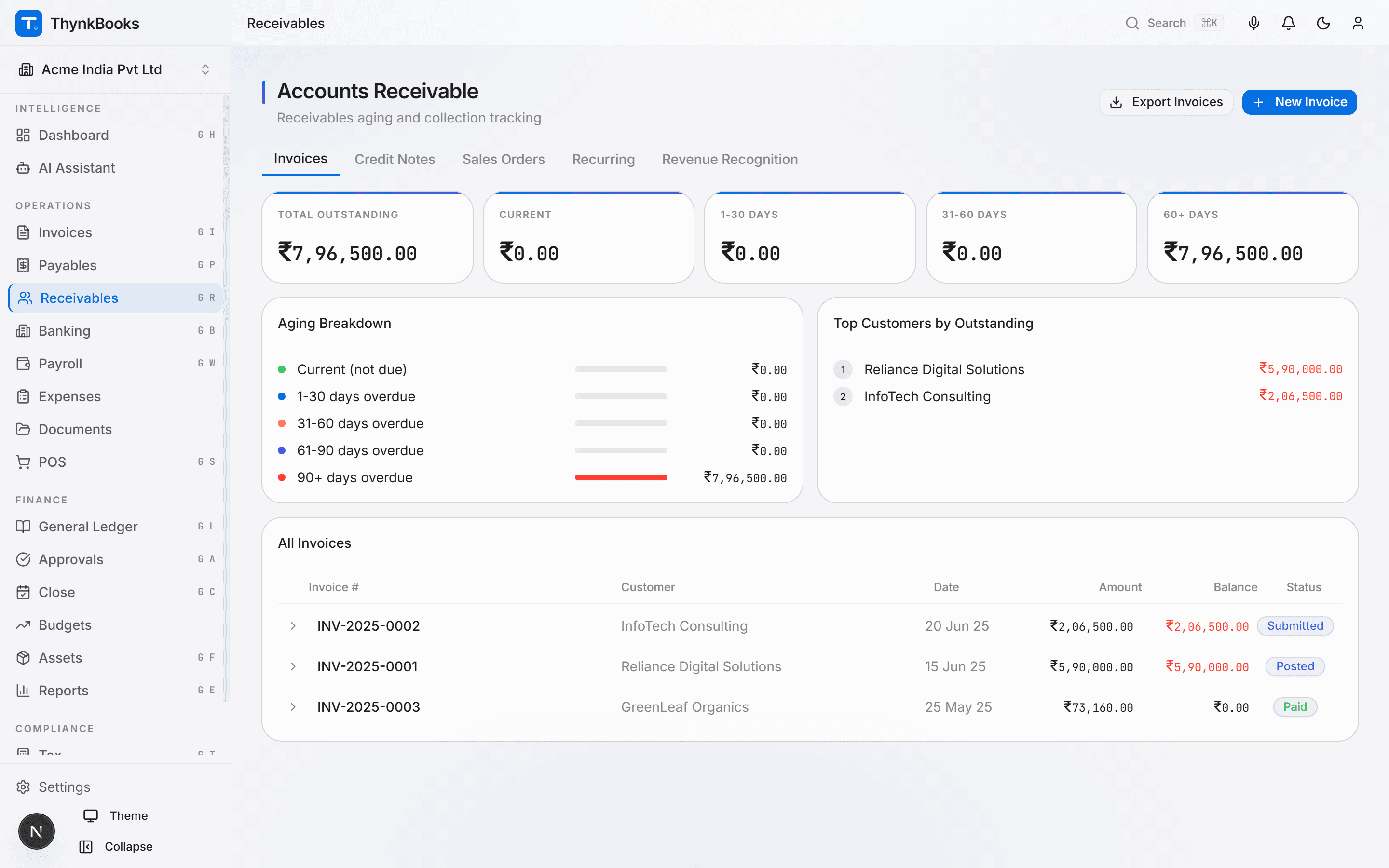Image resolution: width=1389 pixels, height=868 pixels.
Task: Open the Theme option
Action: pos(116,816)
